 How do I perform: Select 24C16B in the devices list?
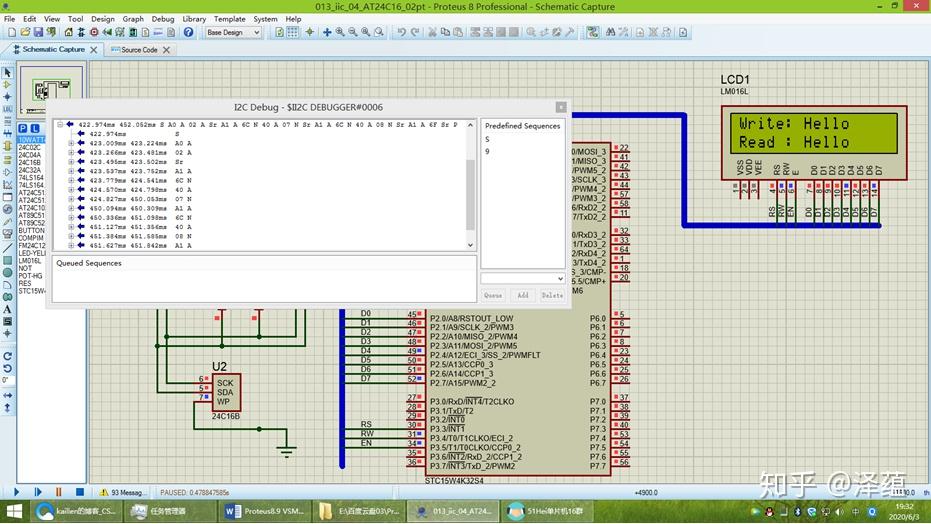(x=30, y=163)
